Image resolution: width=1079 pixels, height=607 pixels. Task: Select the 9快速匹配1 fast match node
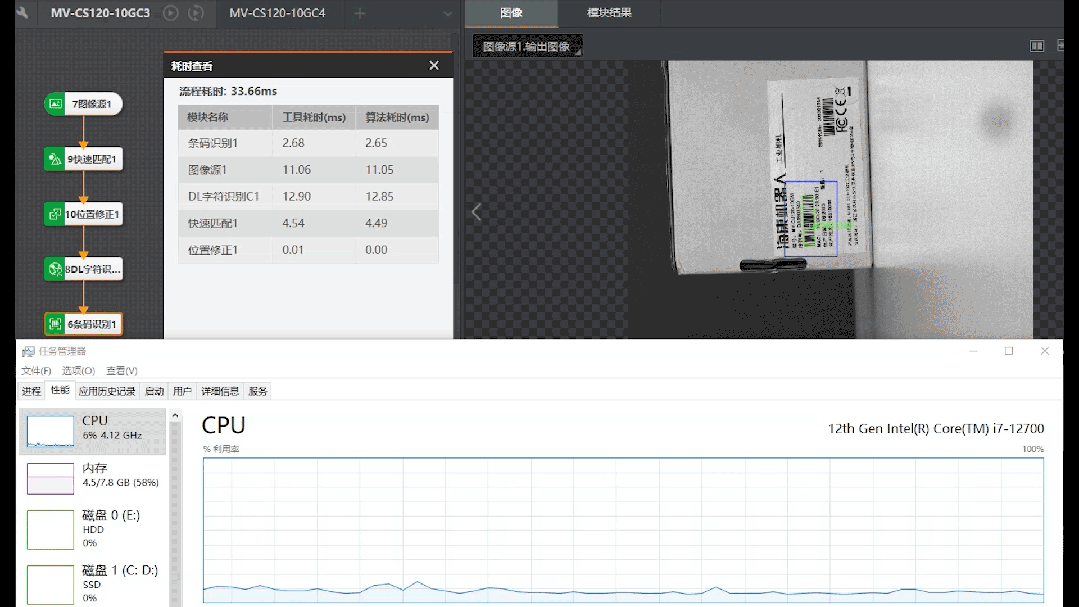coord(84,159)
